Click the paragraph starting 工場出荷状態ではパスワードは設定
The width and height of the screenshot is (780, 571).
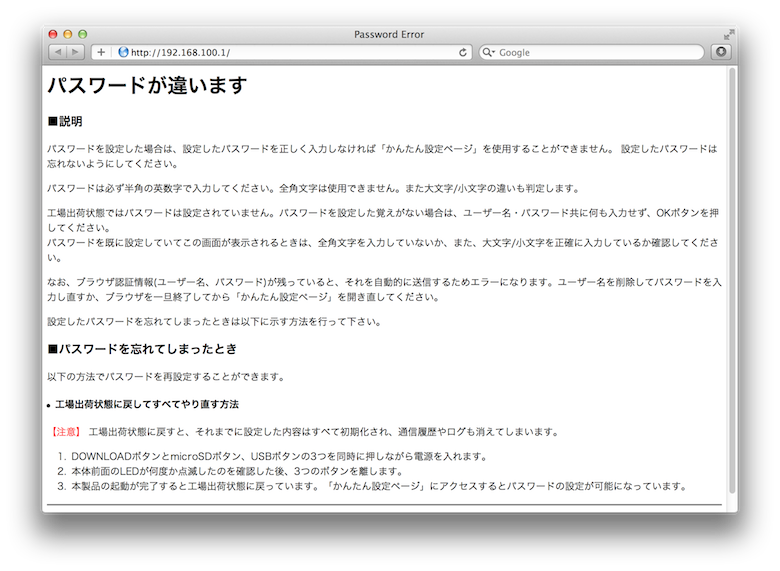[x=383, y=220]
